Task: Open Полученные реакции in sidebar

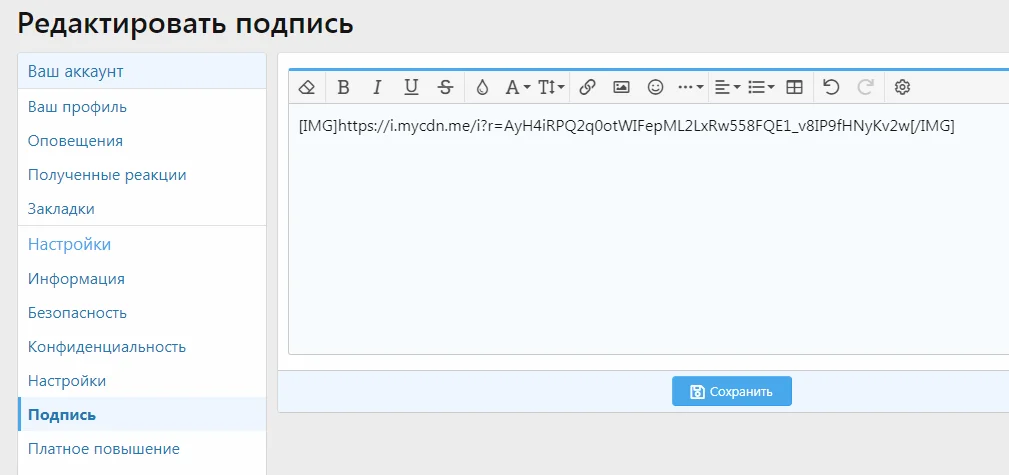Action: tap(142, 175)
